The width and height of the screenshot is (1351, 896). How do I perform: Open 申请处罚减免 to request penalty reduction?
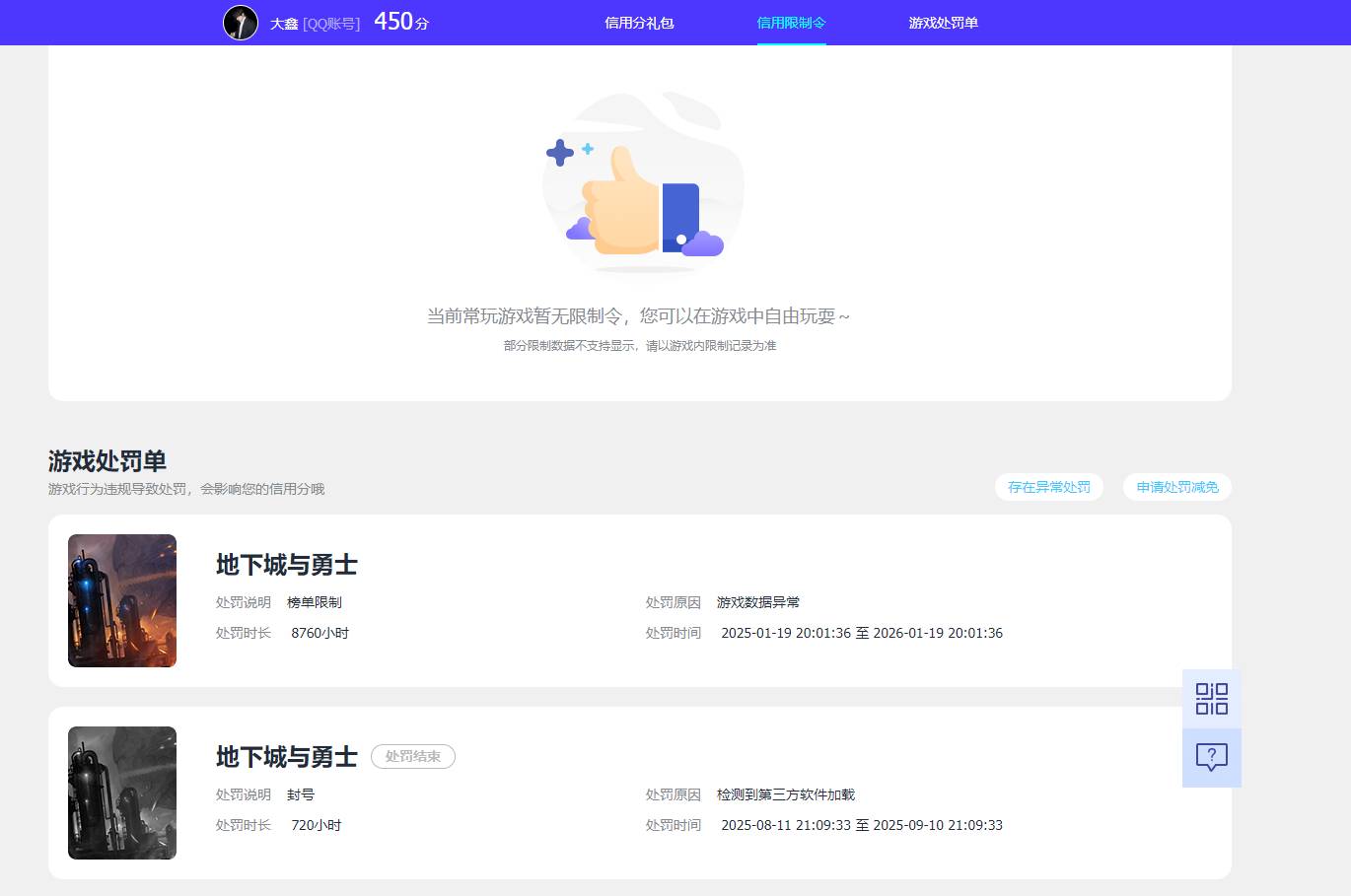pos(1175,486)
